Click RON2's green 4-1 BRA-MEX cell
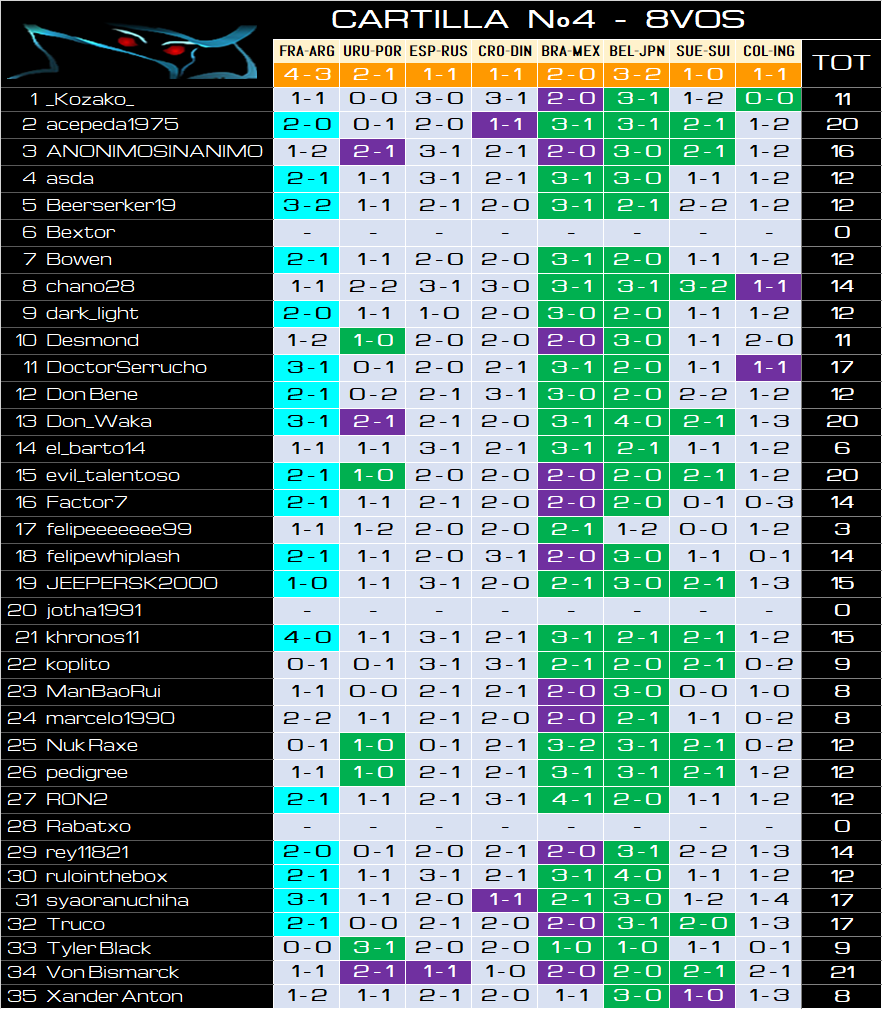 point(571,800)
